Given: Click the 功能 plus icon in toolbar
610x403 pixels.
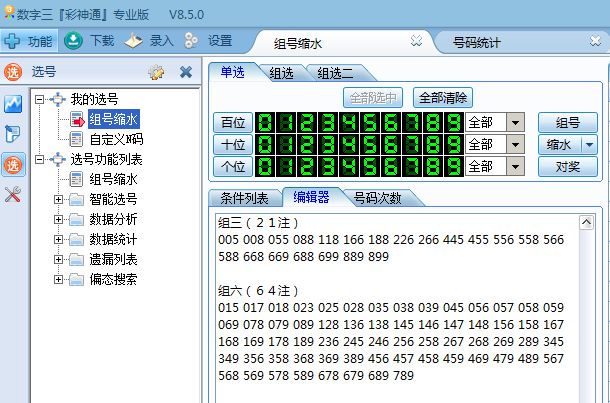Looking at the screenshot, I should [x=13, y=41].
